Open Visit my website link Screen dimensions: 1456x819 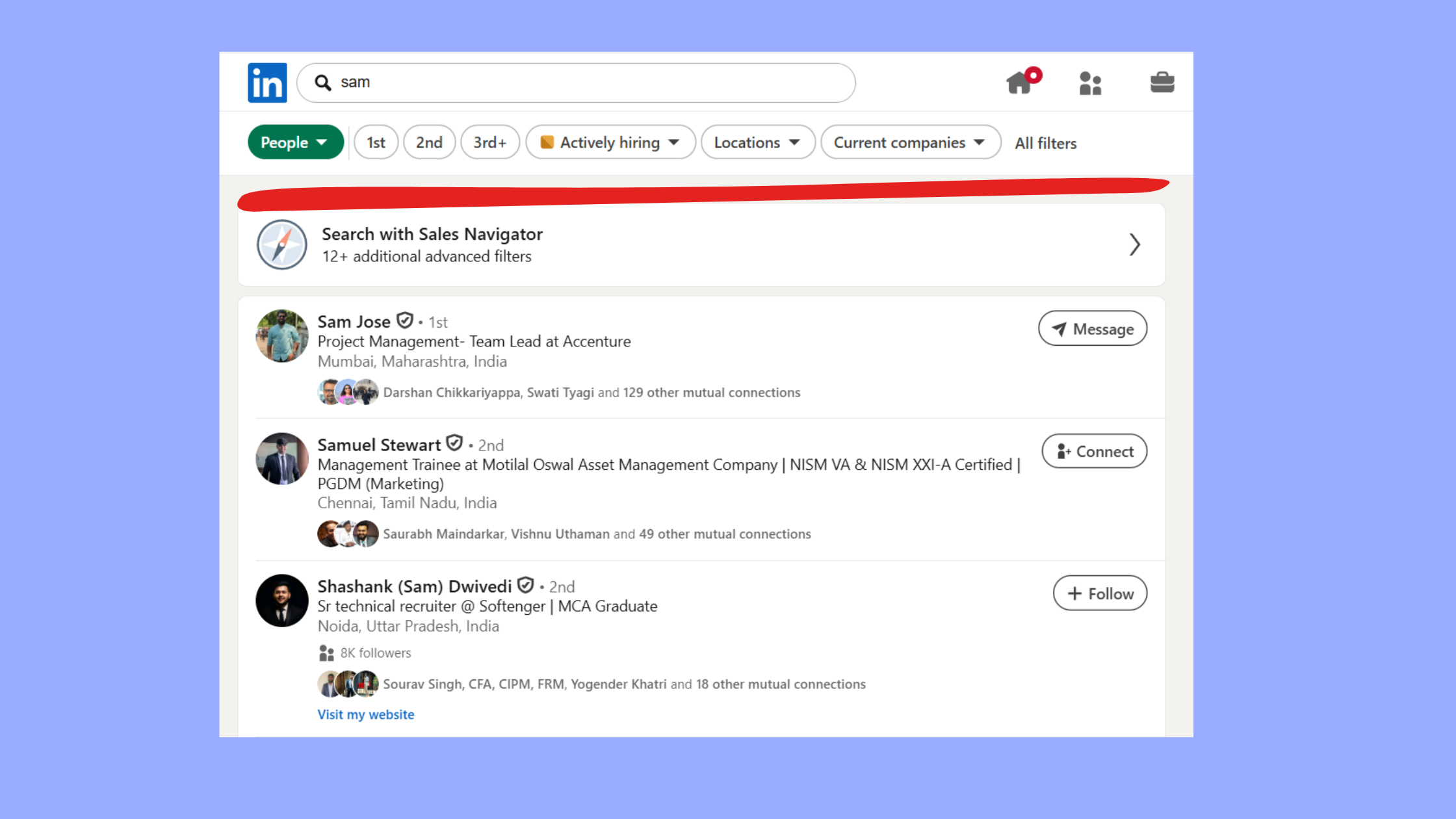[x=366, y=714]
